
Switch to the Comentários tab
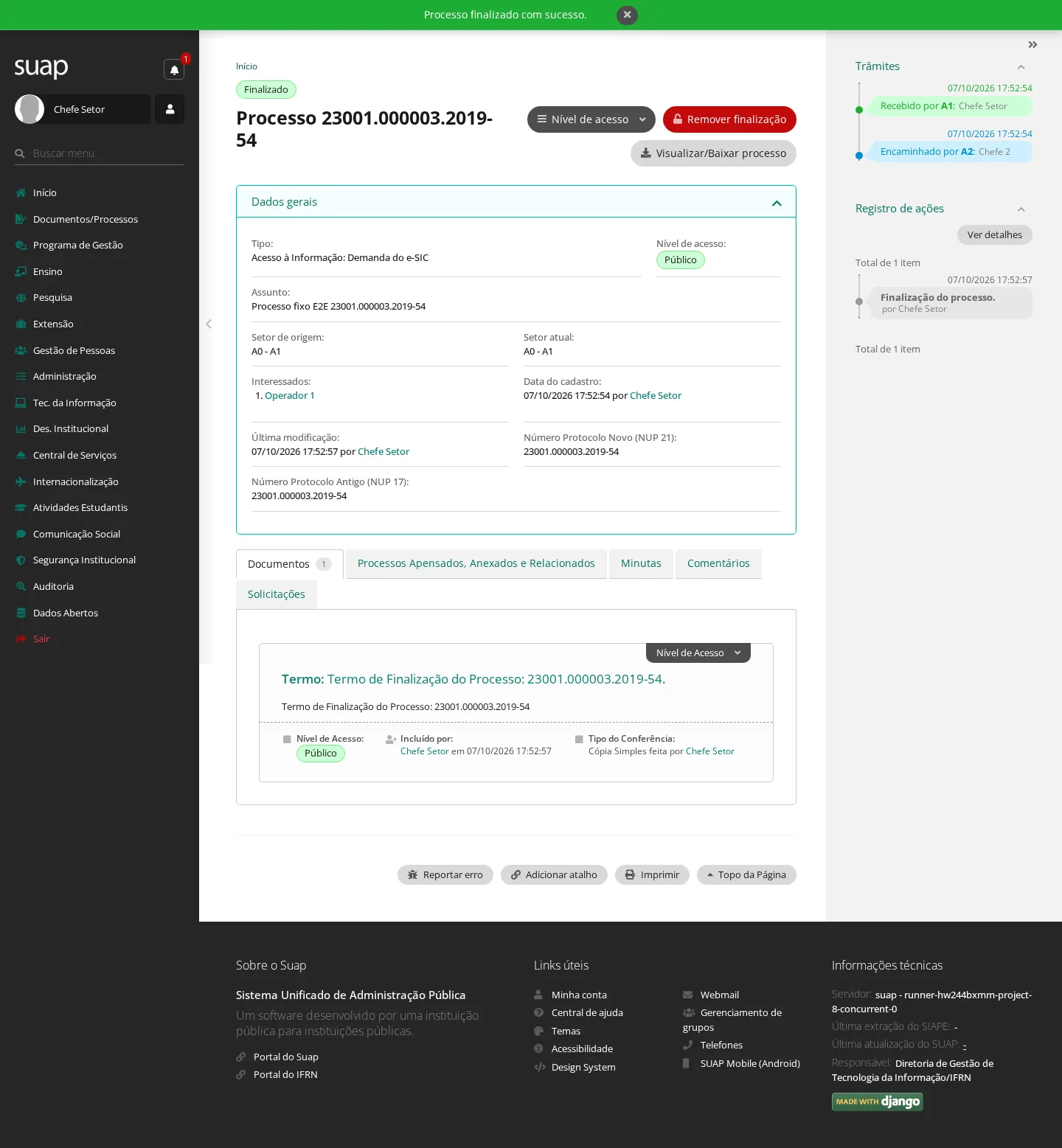pyautogui.click(x=718, y=563)
